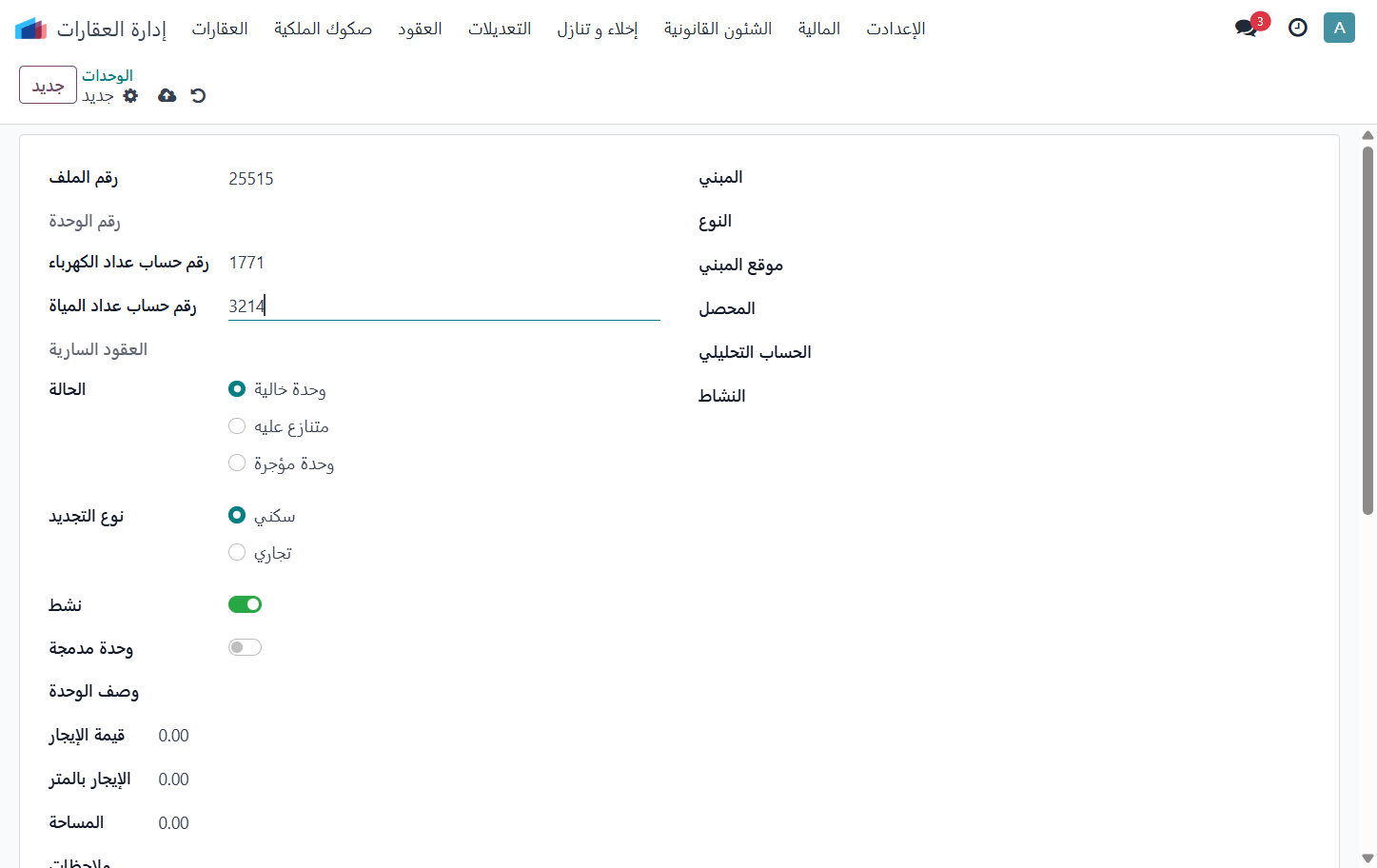
Task: Click the scrollbar up arrow
Action: click(x=1367, y=135)
